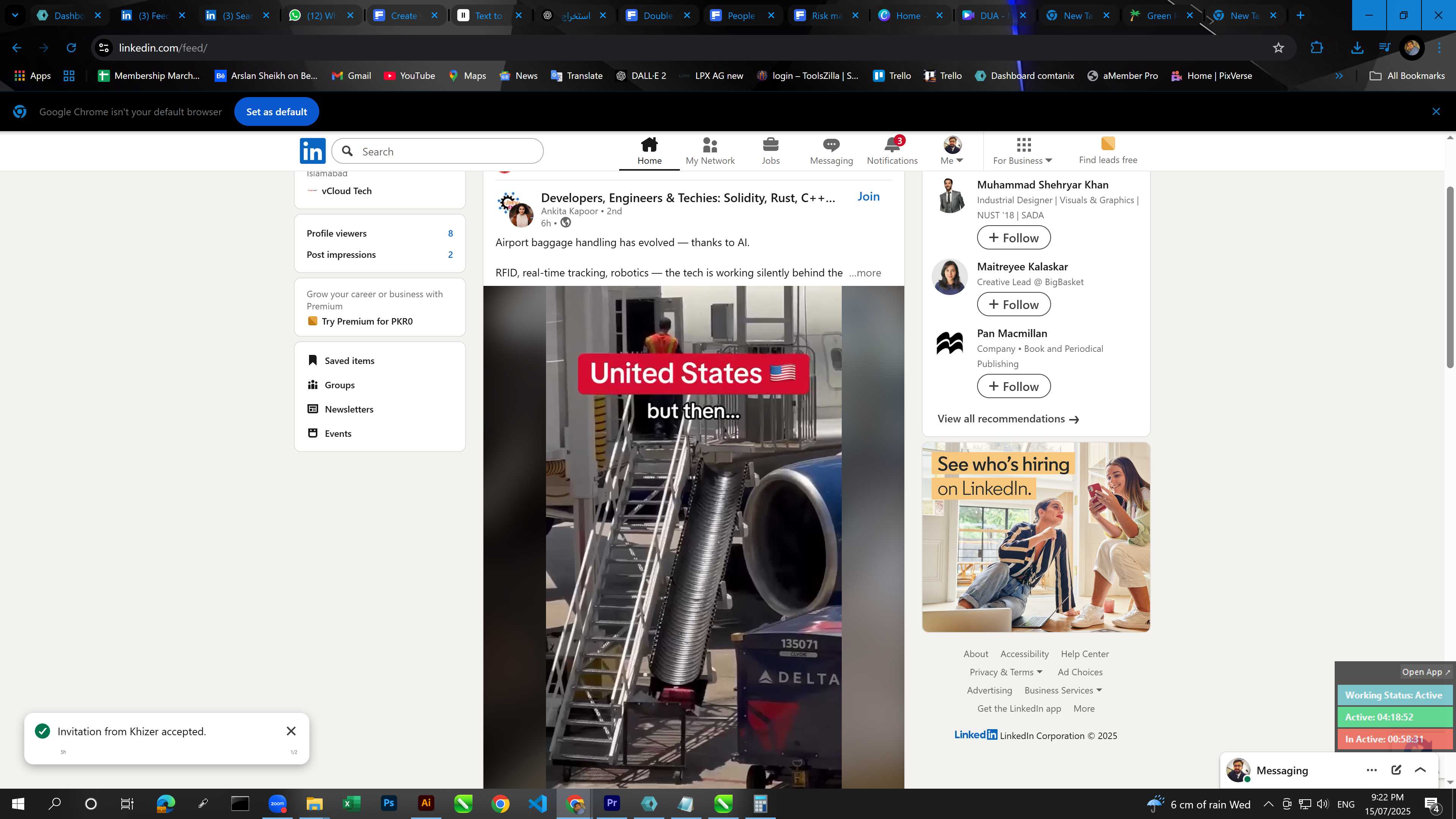The width and height of the screenshot is (1456, 819).
Task: Show hidden system tray icons
Action: (1268, 804)
